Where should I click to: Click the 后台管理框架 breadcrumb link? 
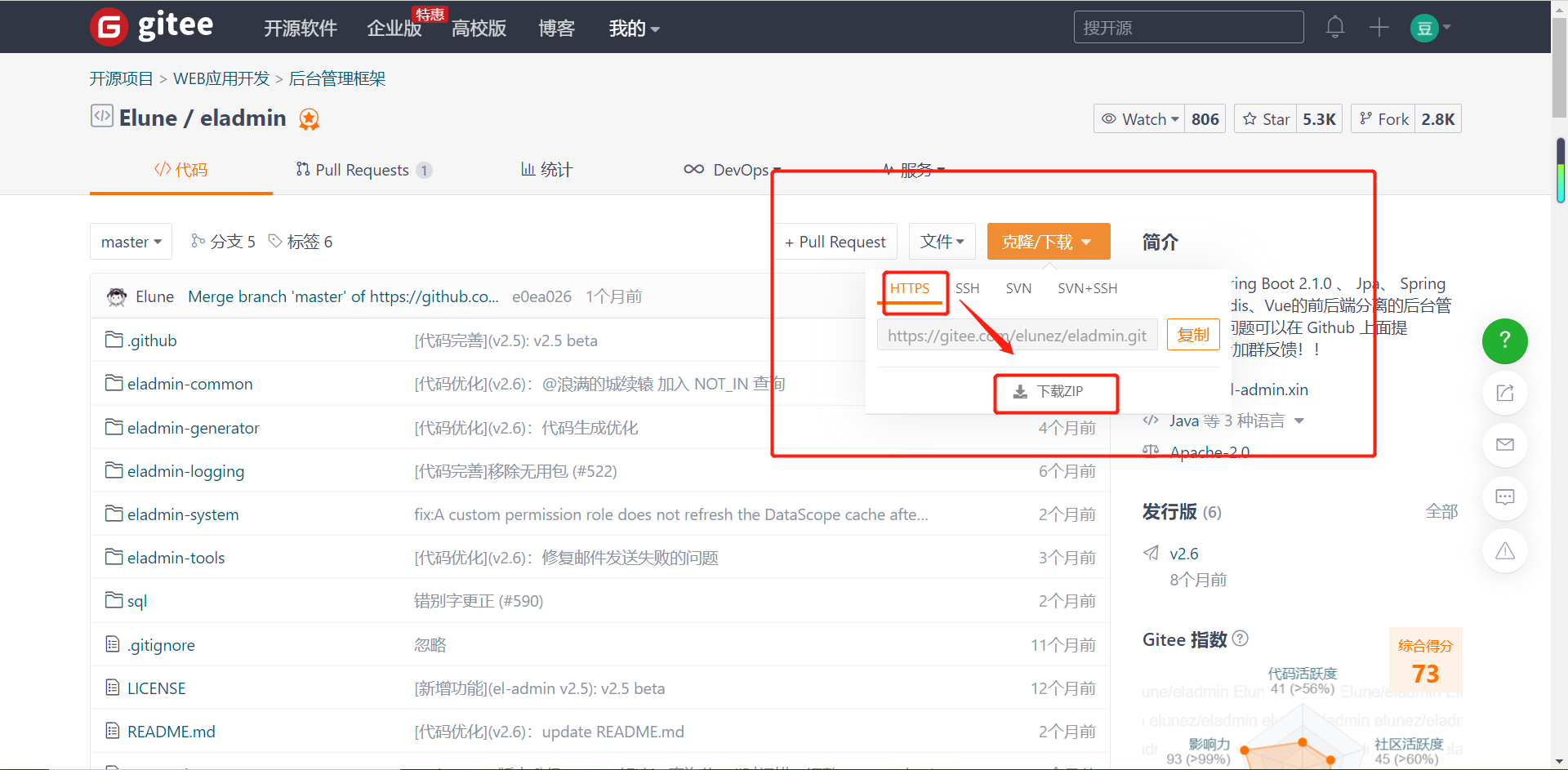[337, 78]
